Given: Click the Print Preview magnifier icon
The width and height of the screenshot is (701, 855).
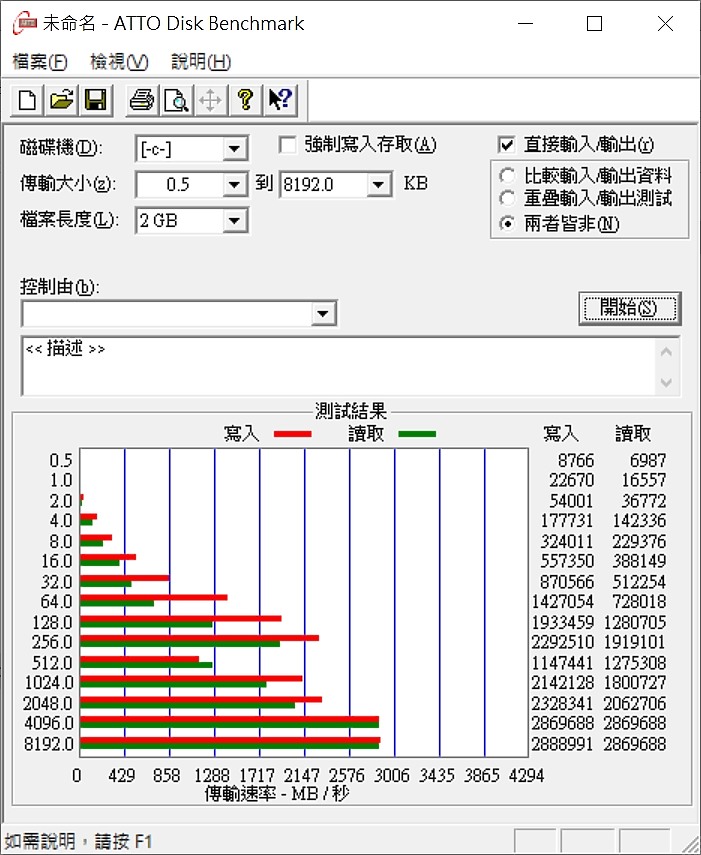Looking at the screenshot, I should tap(176, 100).
